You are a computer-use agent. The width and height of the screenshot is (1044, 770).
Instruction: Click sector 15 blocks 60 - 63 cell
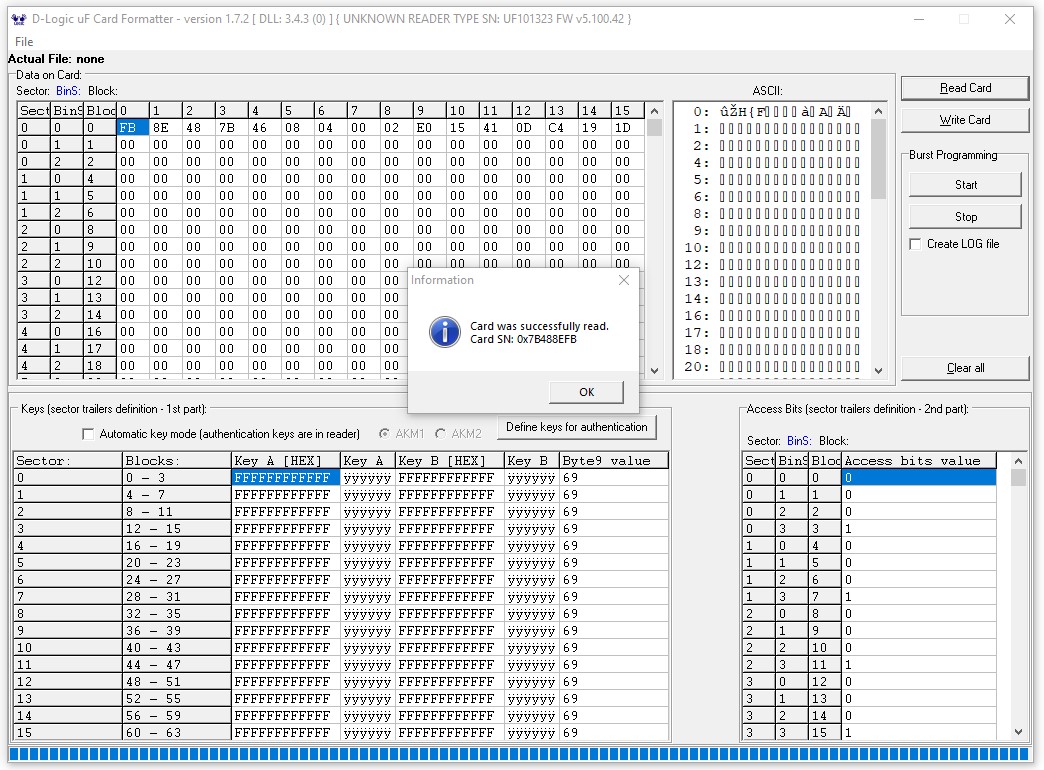[x=176, y=733]
